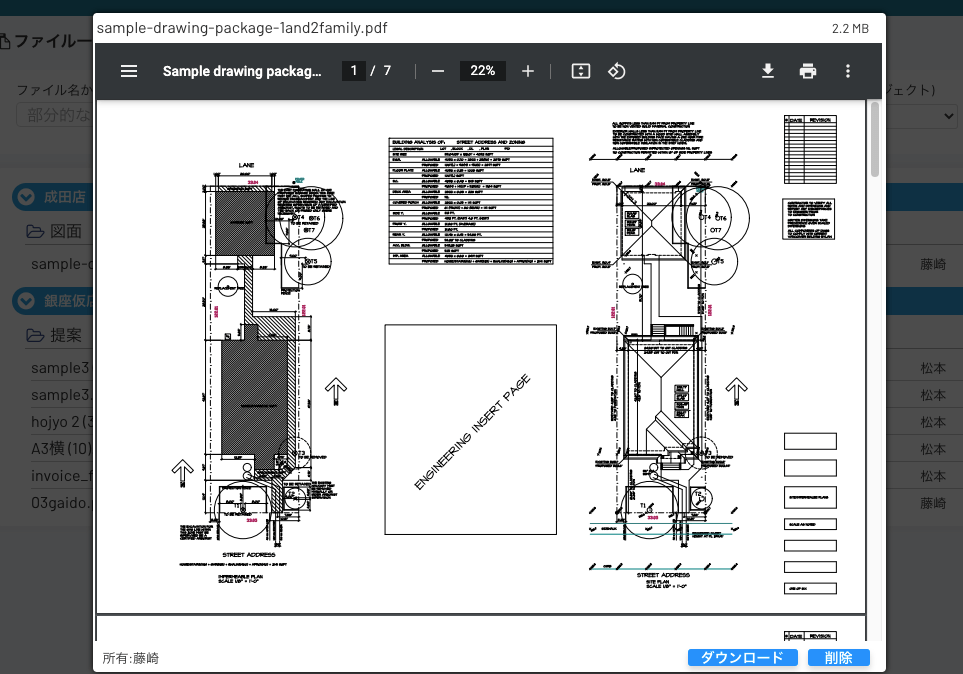The image size is (963, 674).
Task: Click the fit to page icon
Action: pos(581,71)
